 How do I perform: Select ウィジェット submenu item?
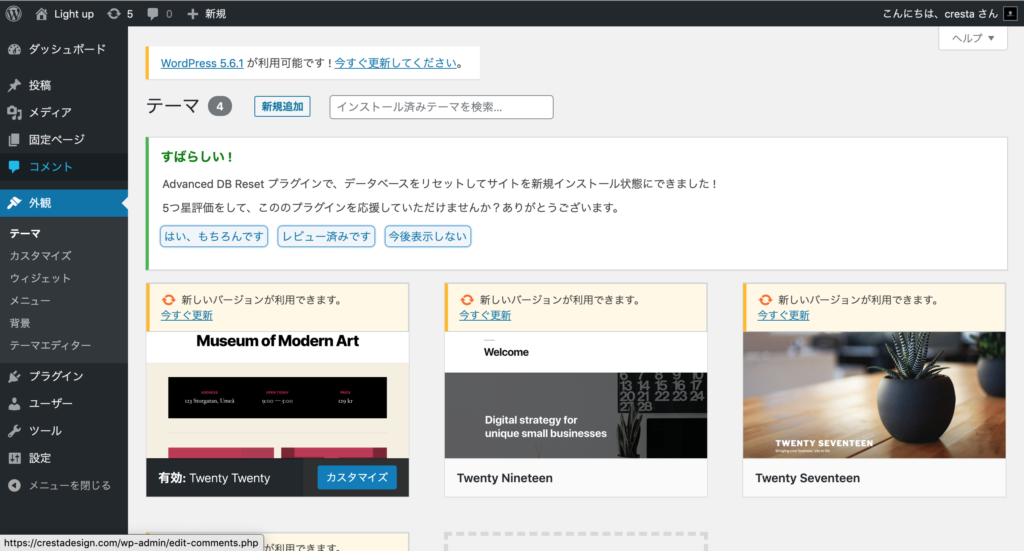coord(40,278)
